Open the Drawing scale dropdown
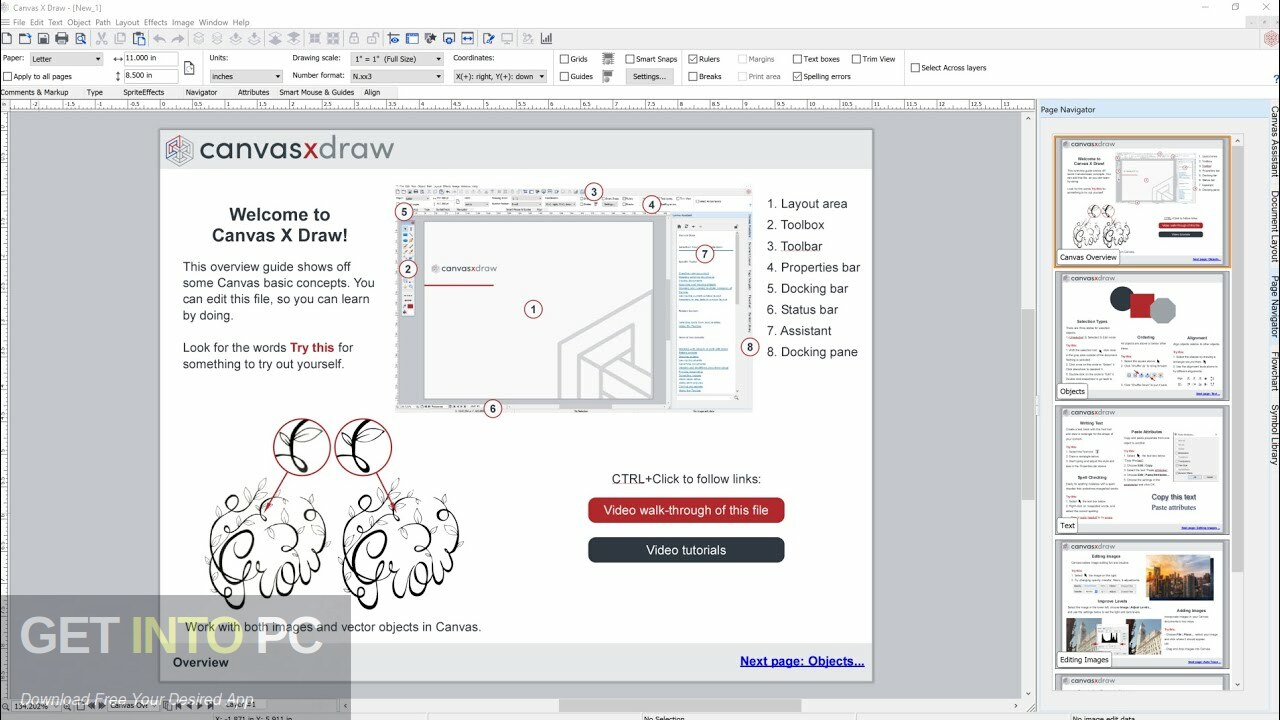 [x=397, y=59]
